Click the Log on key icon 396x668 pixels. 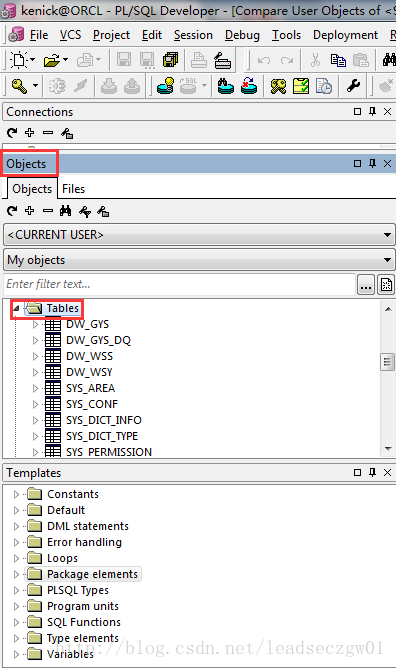pyautogui.click(x=19, y=86)
